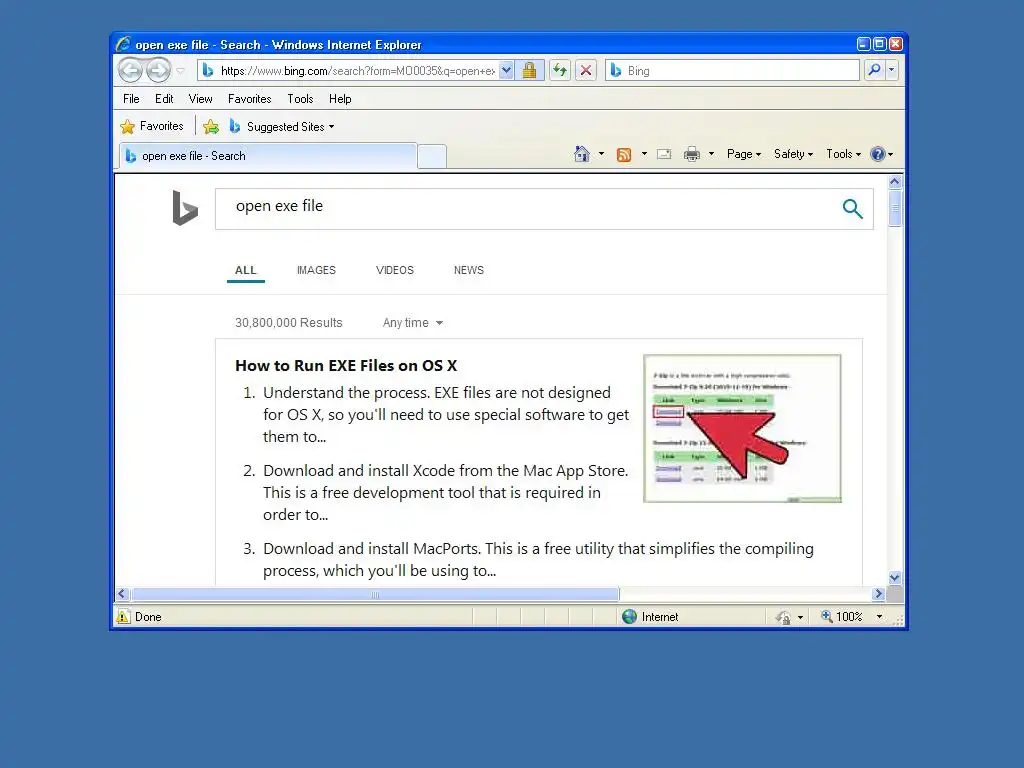
Task: Open a new blank tab
Action: [432, 157]
